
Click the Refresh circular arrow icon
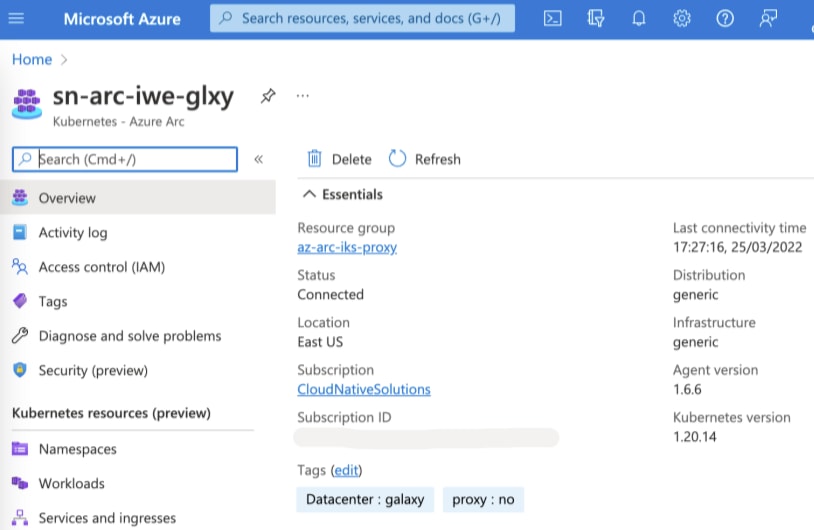coord(397,159)
